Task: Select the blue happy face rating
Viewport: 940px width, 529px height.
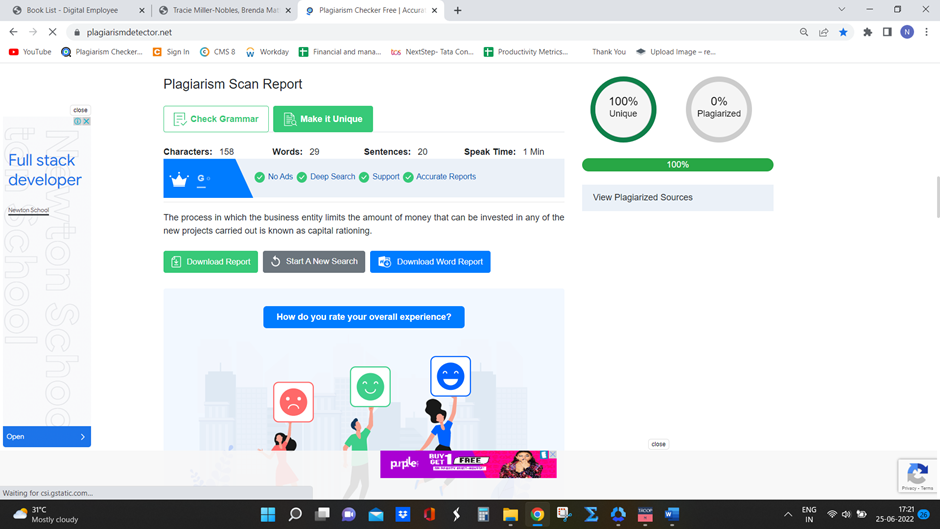Action: coord(450,377)
